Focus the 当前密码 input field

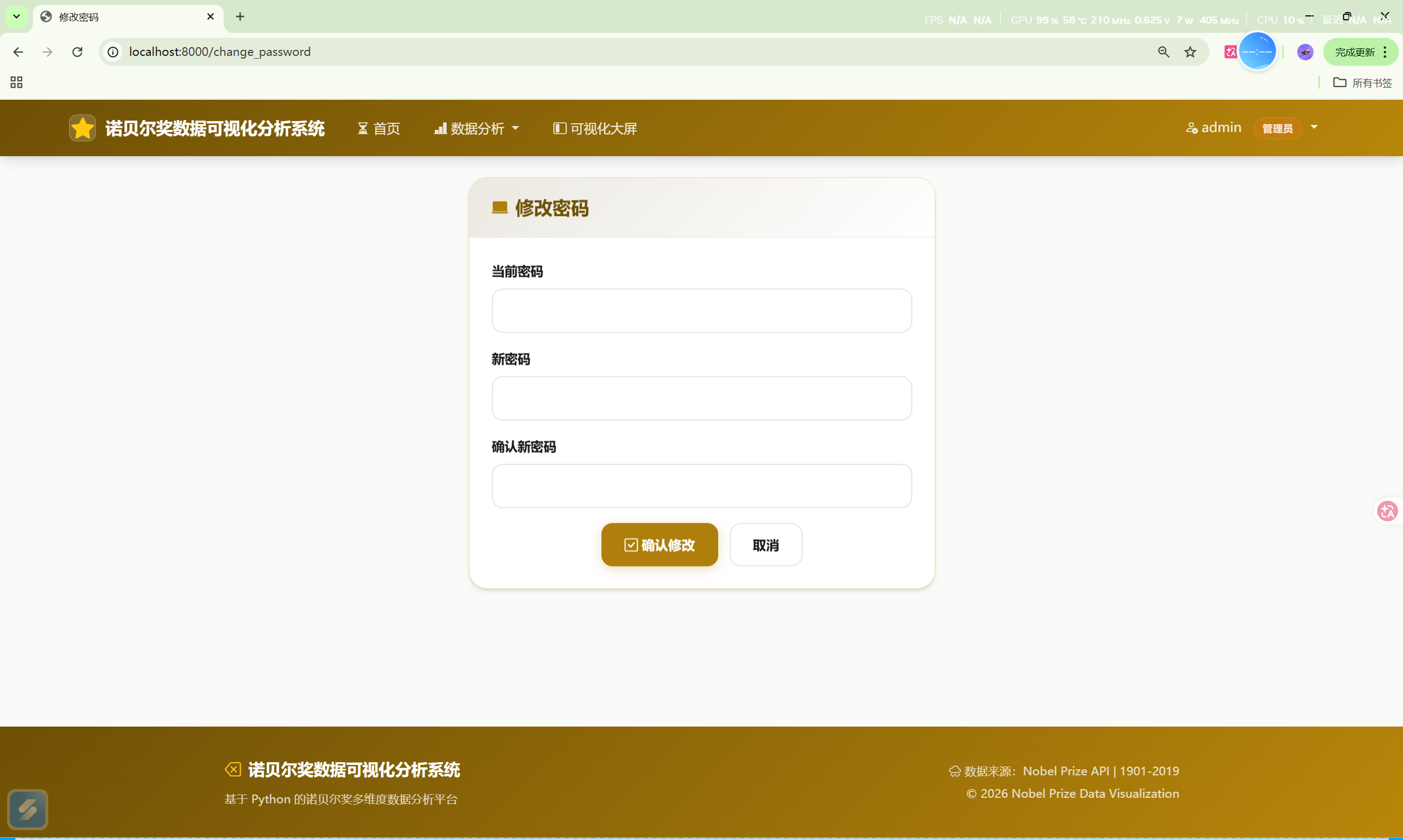702,311
